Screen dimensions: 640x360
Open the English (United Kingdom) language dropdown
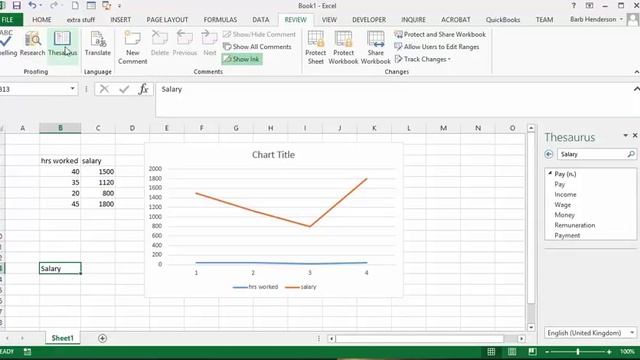click(590, 333)
